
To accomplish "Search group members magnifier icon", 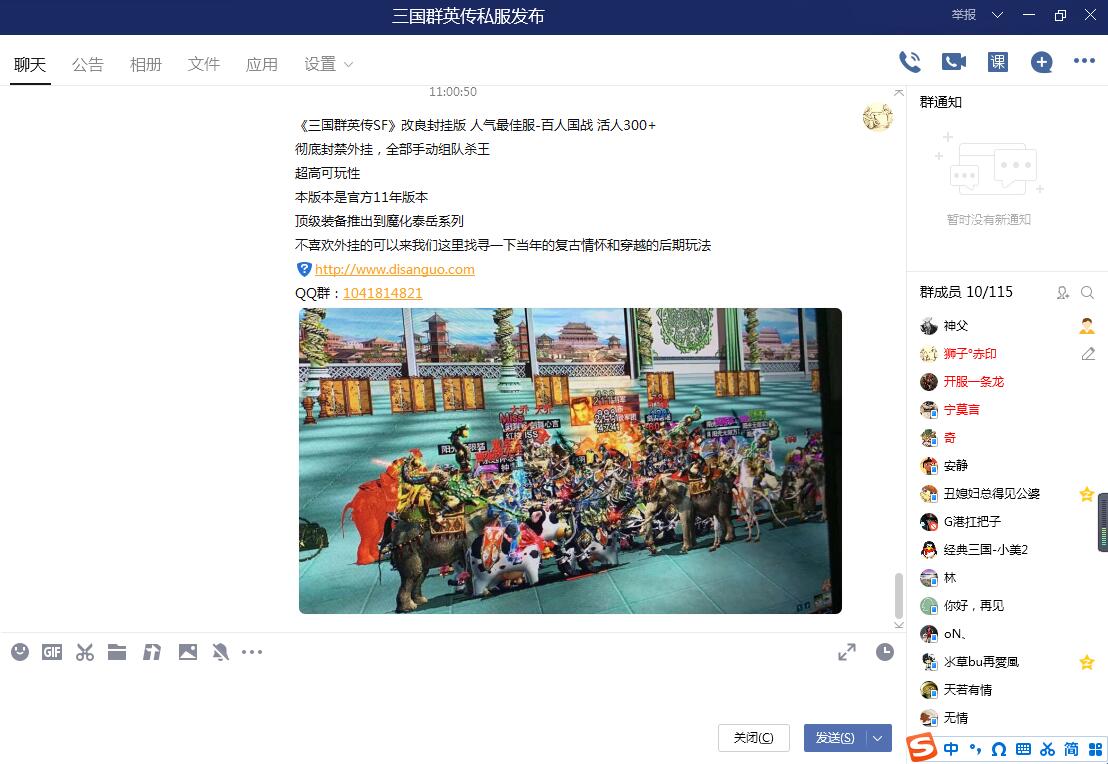I will [x=1088, y=293].
